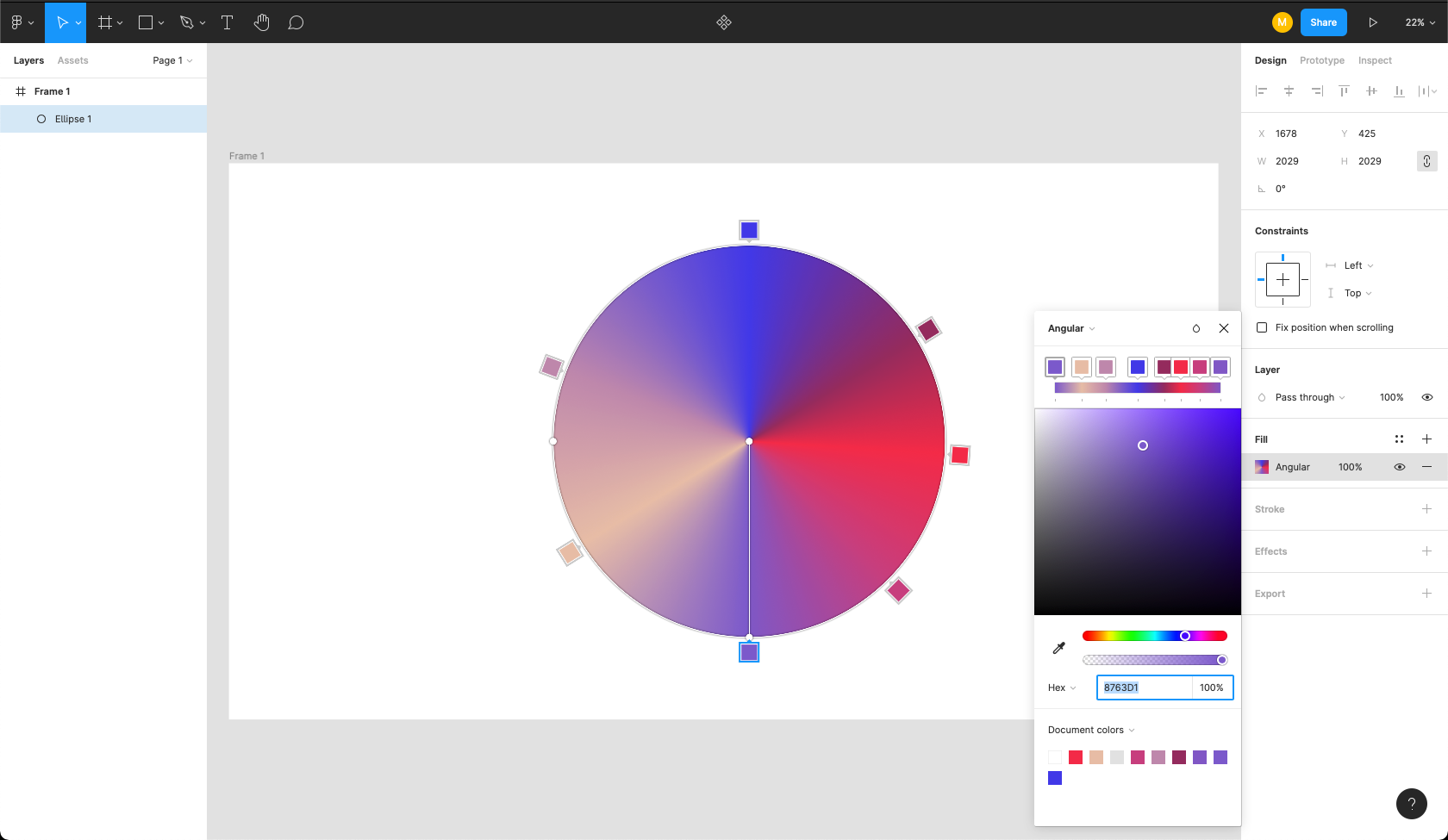Enable Fix position when scrolling
Viewport: 1448px width, 840px height.
1262,327
